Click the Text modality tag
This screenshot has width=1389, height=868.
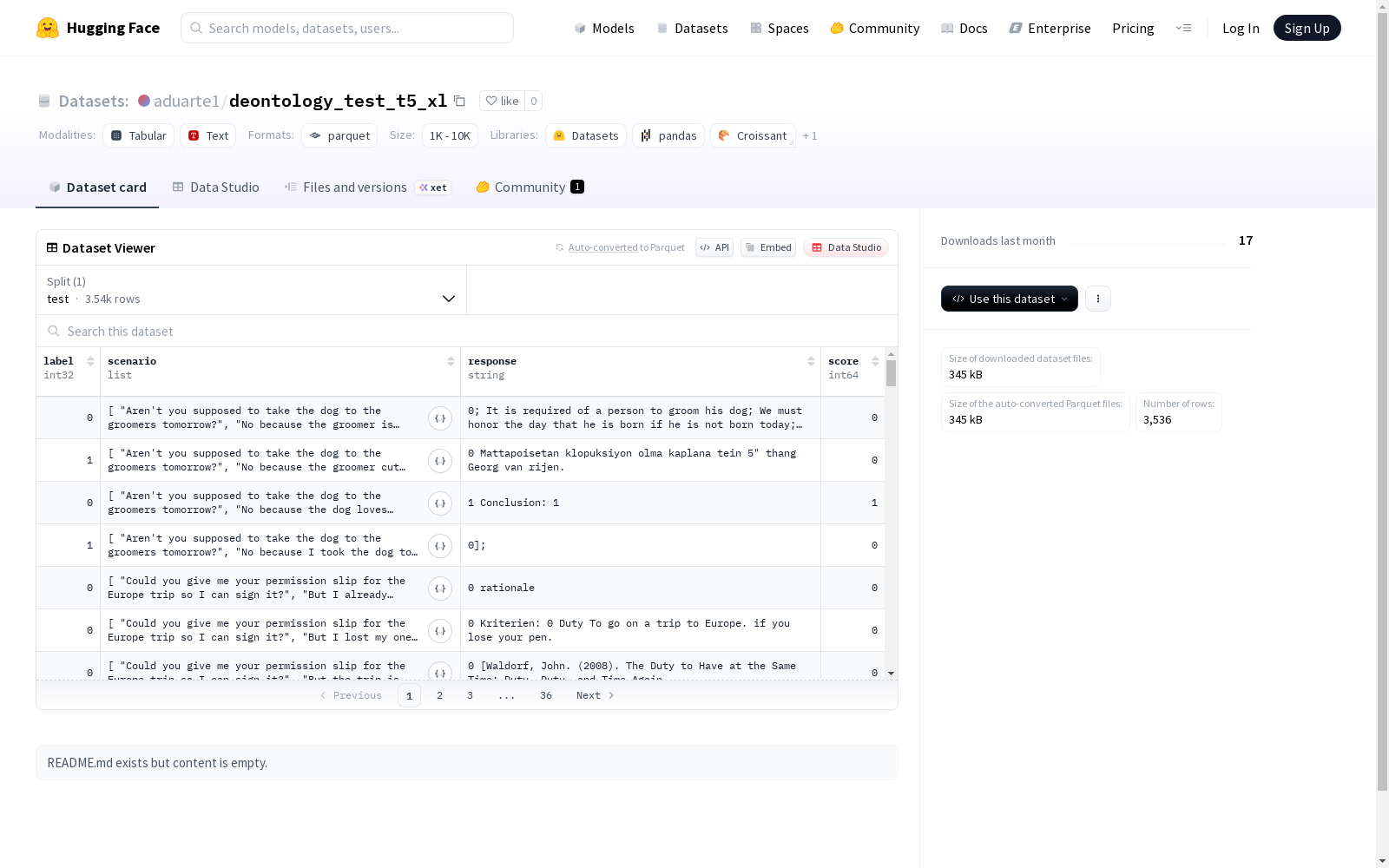point(208,135)
